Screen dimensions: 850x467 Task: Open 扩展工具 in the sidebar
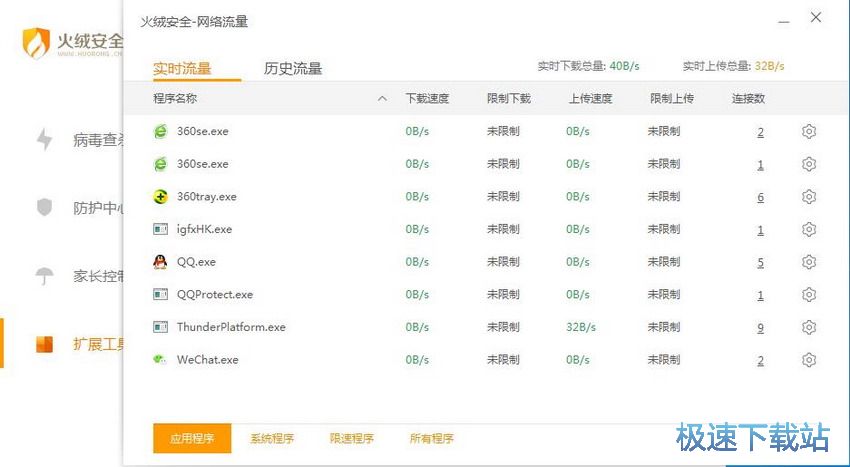point(99,344)
